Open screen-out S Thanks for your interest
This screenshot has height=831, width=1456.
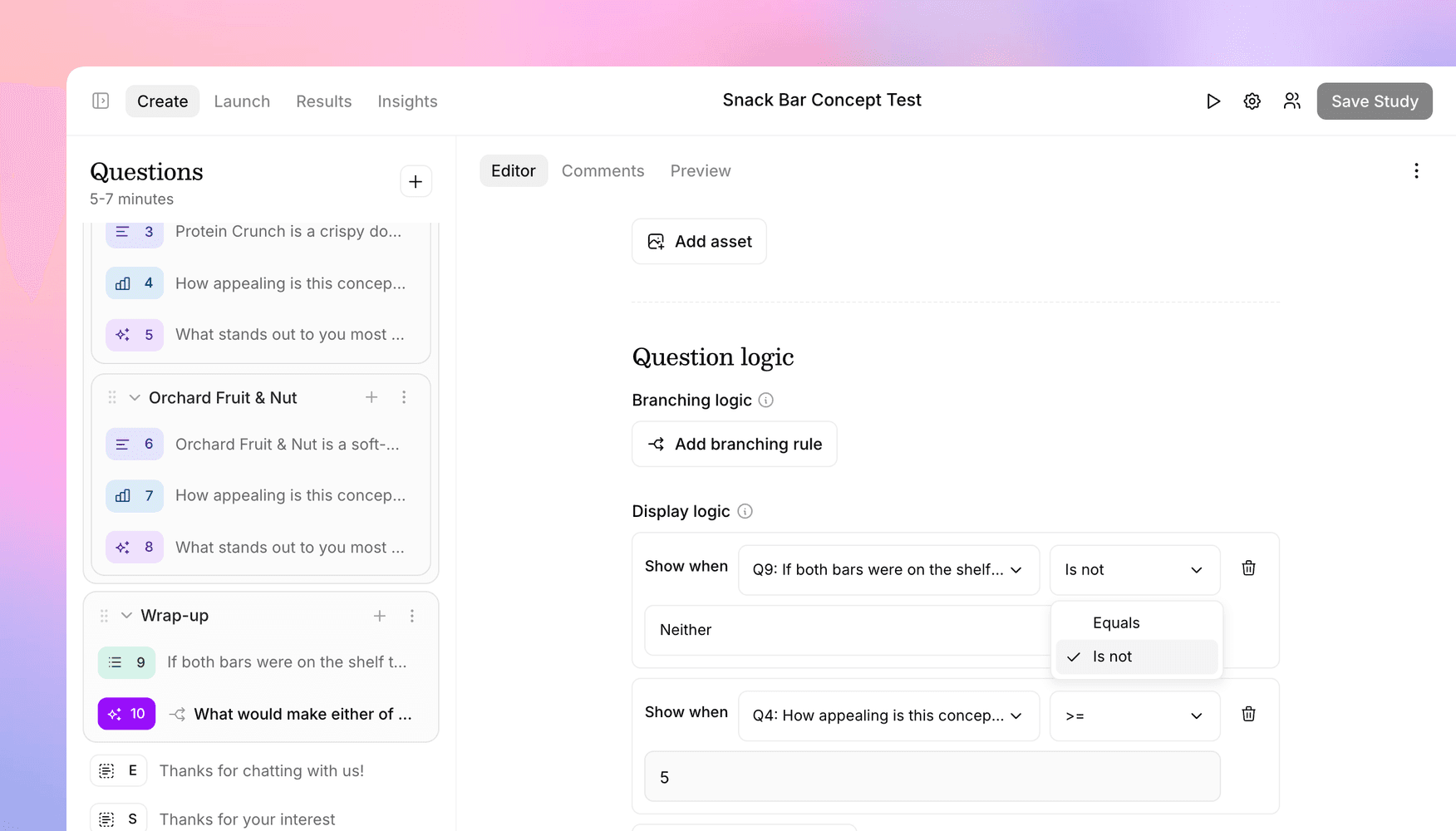(261, 819)
